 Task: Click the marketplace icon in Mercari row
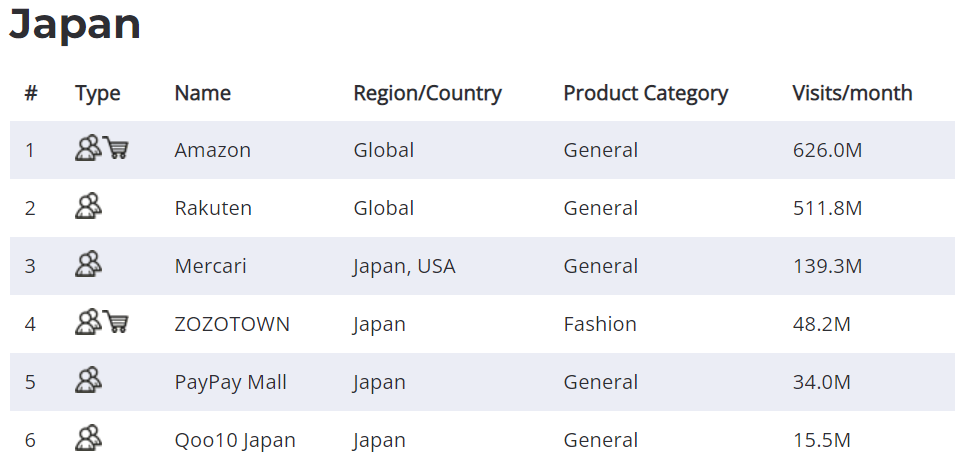(89, 264)
